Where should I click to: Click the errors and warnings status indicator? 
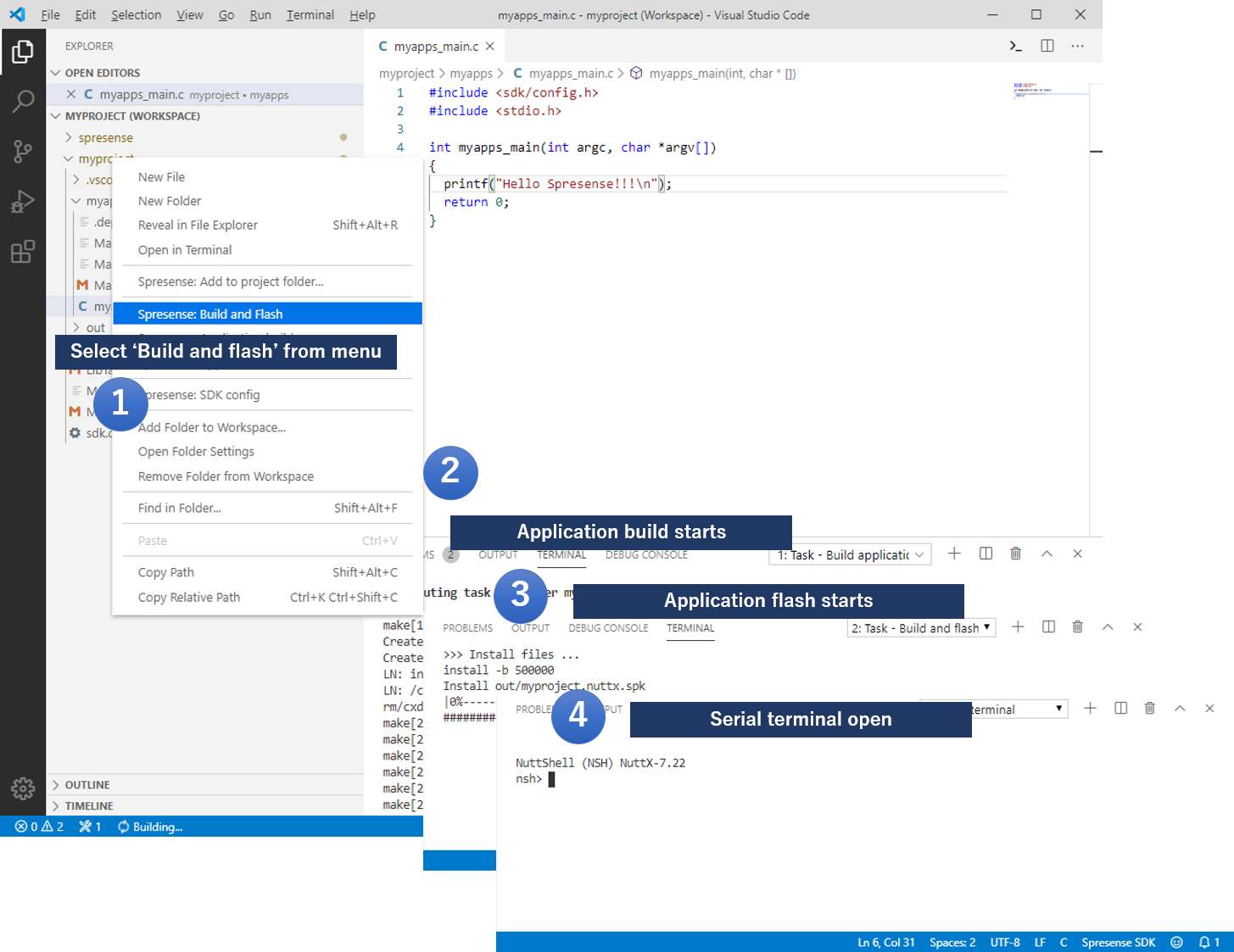(39, 827)
